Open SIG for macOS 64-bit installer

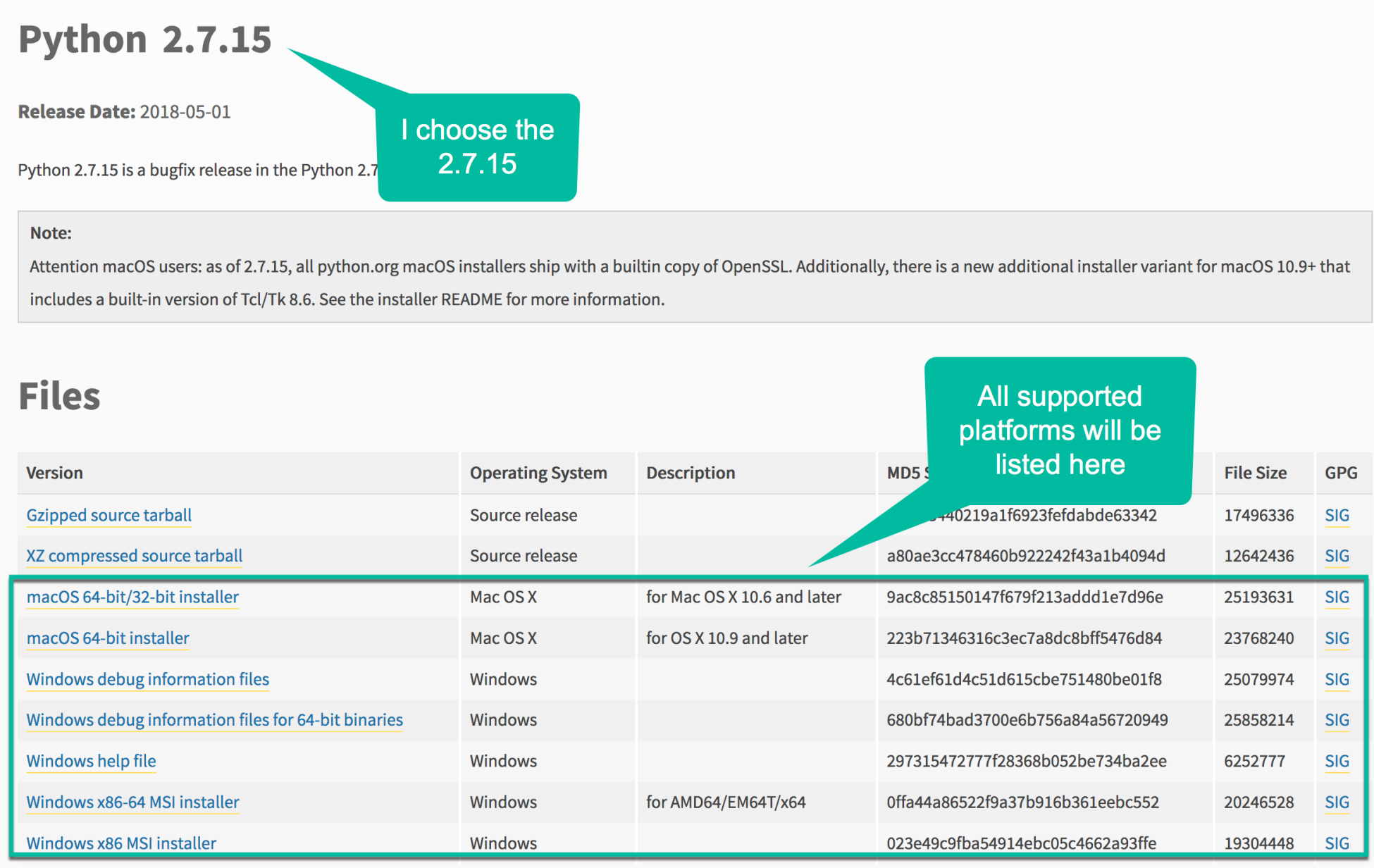pos(1337,638)
